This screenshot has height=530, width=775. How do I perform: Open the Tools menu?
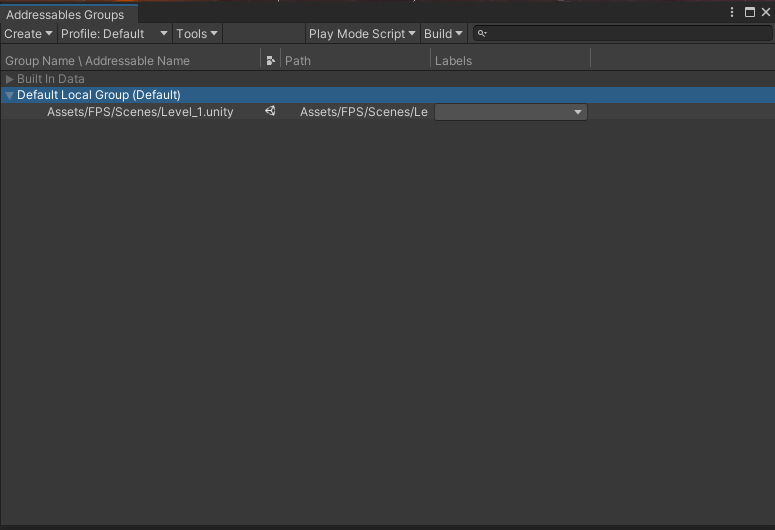point(196,34)
